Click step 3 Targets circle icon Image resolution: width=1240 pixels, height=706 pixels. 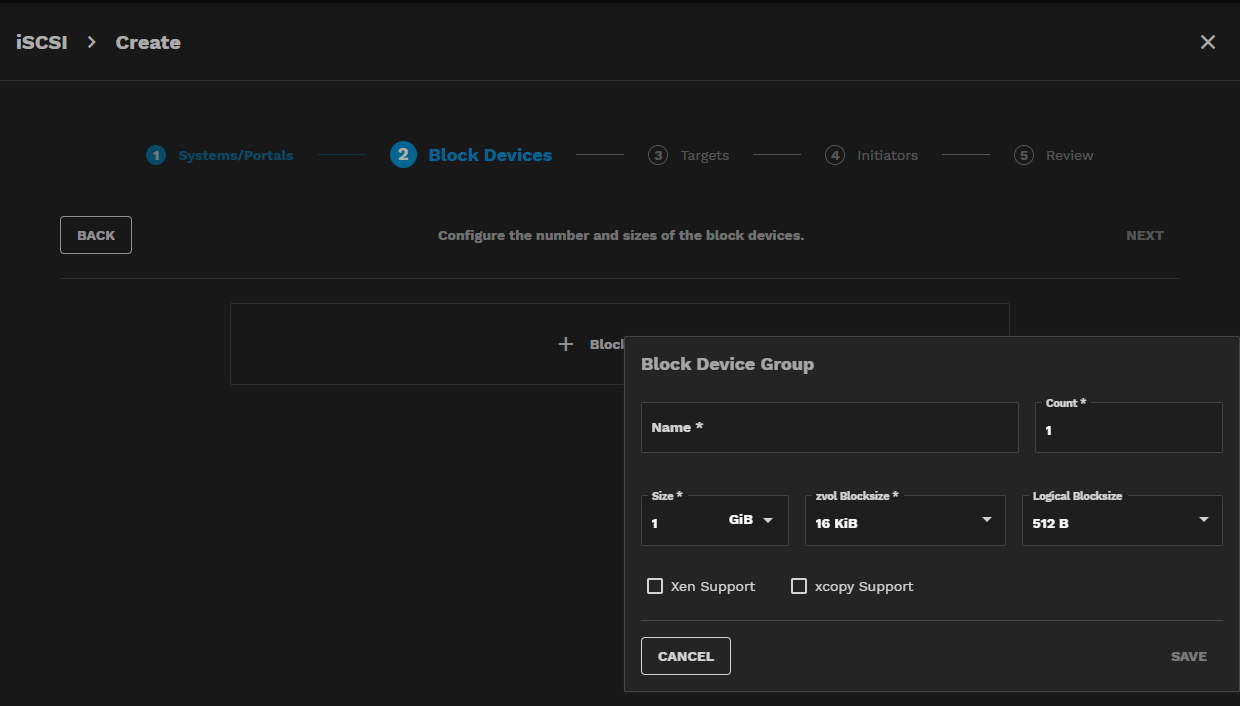(x=658, y=155)
